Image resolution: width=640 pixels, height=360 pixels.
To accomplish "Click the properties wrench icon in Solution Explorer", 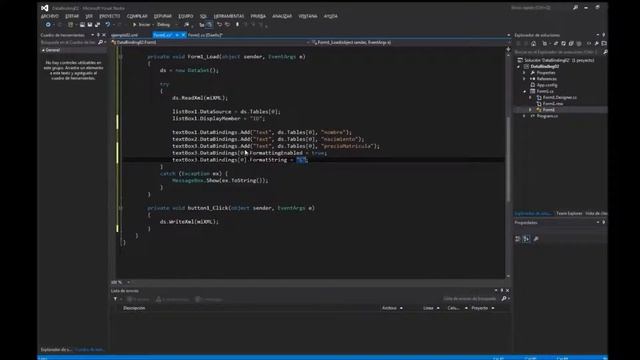I will pyautogui.click(x=596, y=43).
